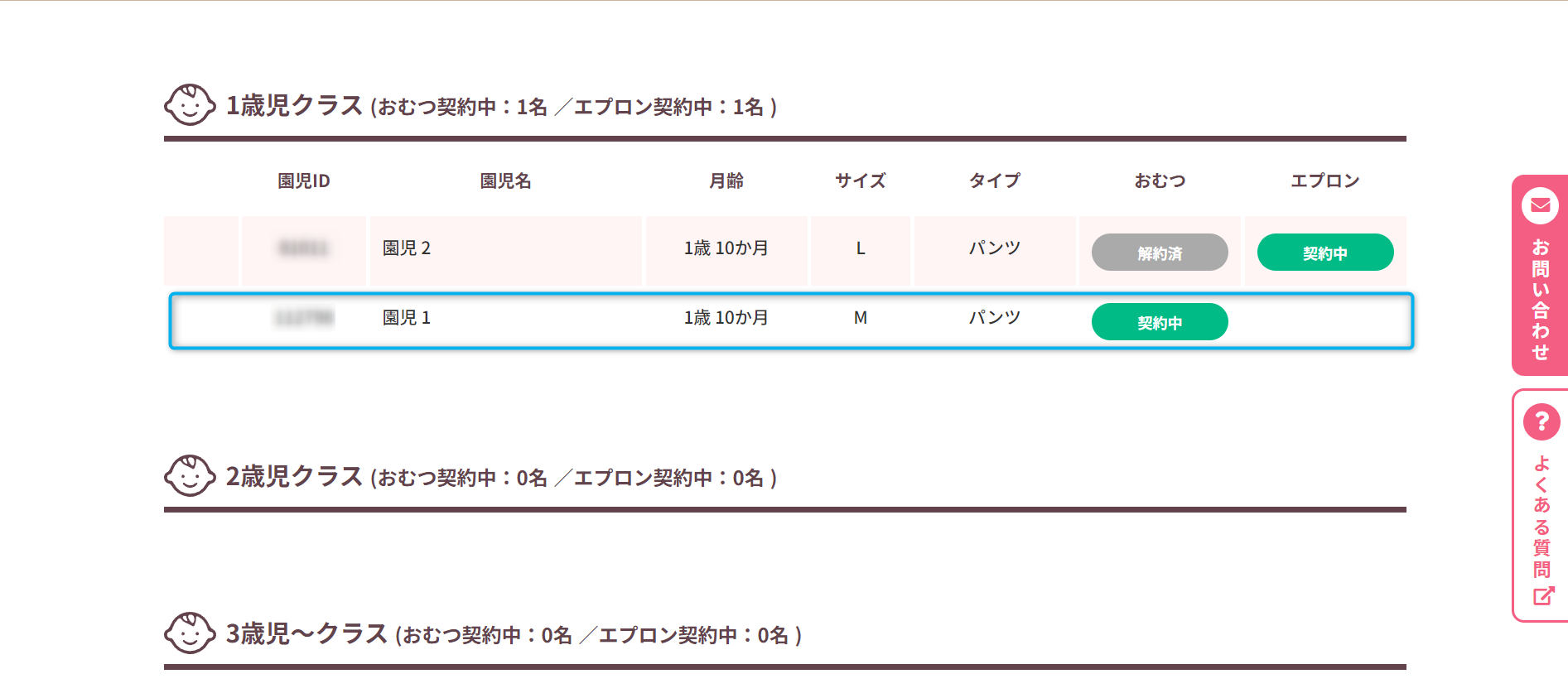Select the 園児 2 name cell
1568x698 pixels.
407,248
